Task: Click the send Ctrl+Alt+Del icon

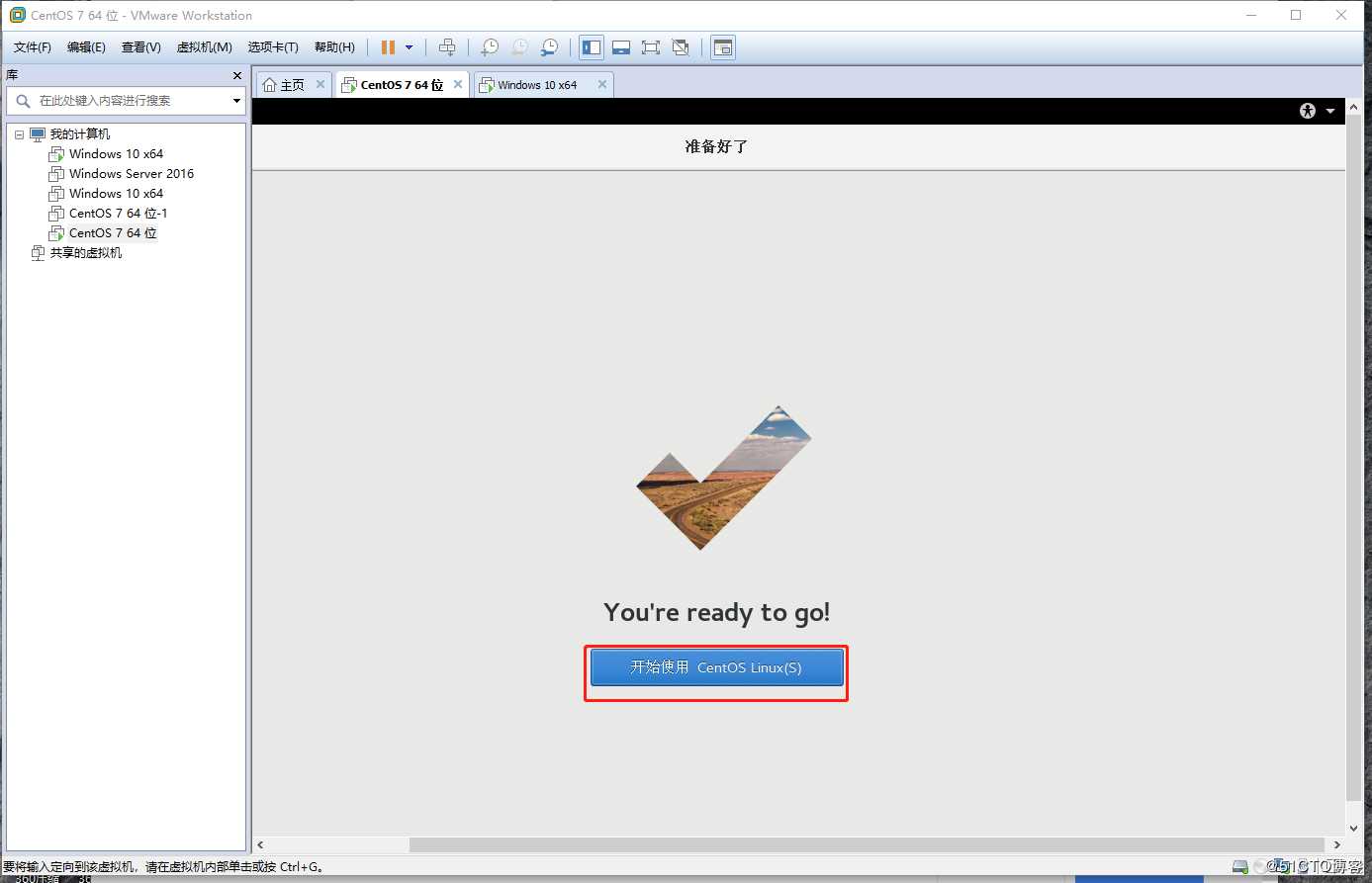Action: pyautogui.click(x=447, y=47)
